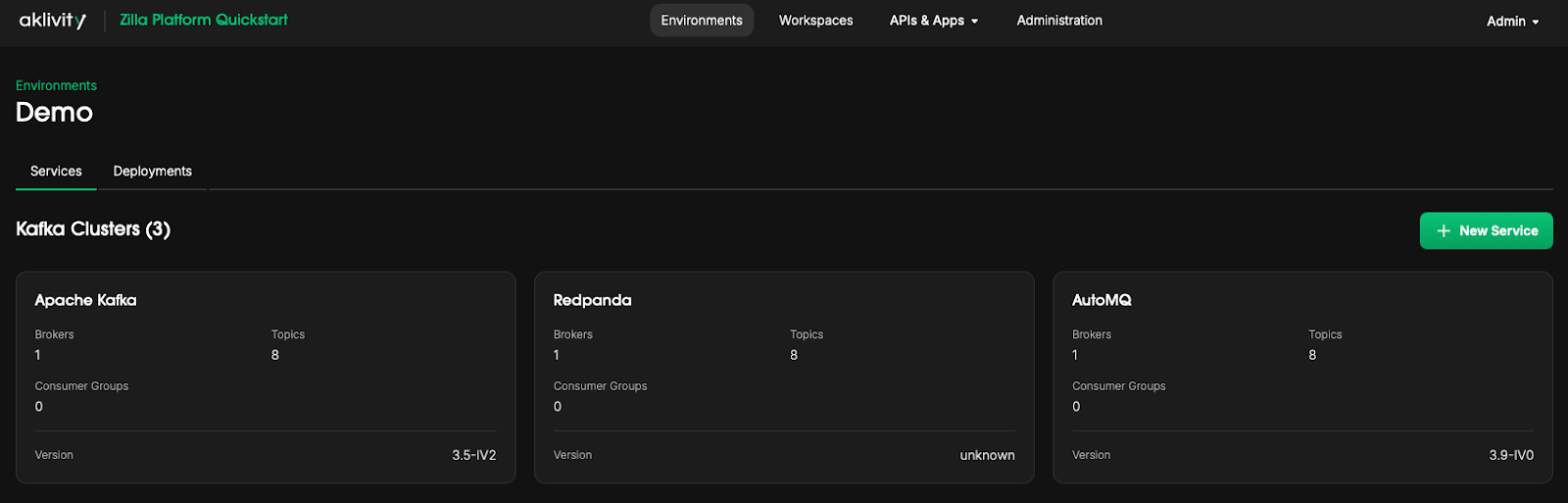1568x503 pixels.
Task: Expand the APIs & Apps dropdown
Action: (934, 21)
